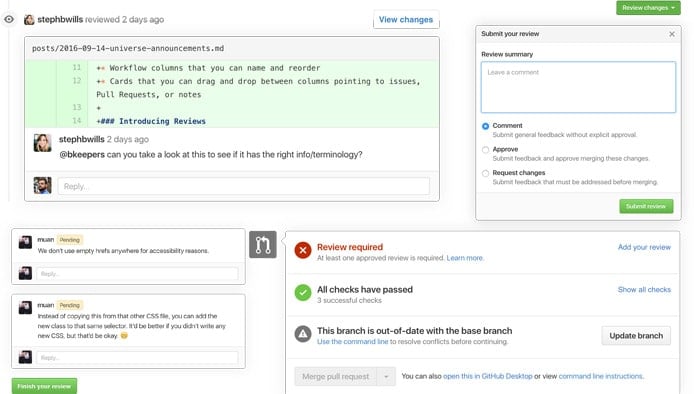Click muan username on accessibility comment
This screenshot has width=694, height=394.
pyautogui.click(x=46, y=239)
